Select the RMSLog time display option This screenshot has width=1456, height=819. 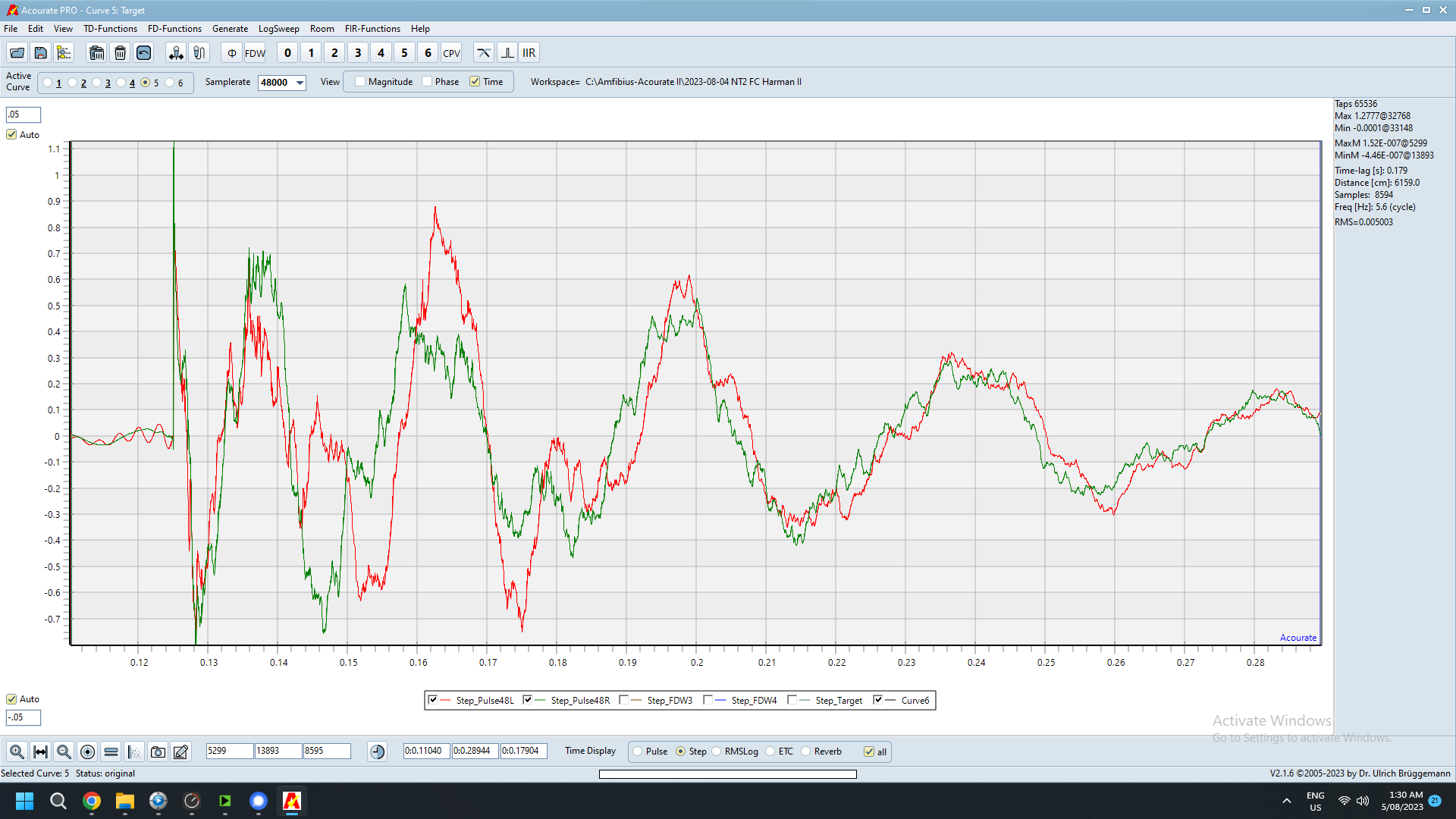[717, 752]
